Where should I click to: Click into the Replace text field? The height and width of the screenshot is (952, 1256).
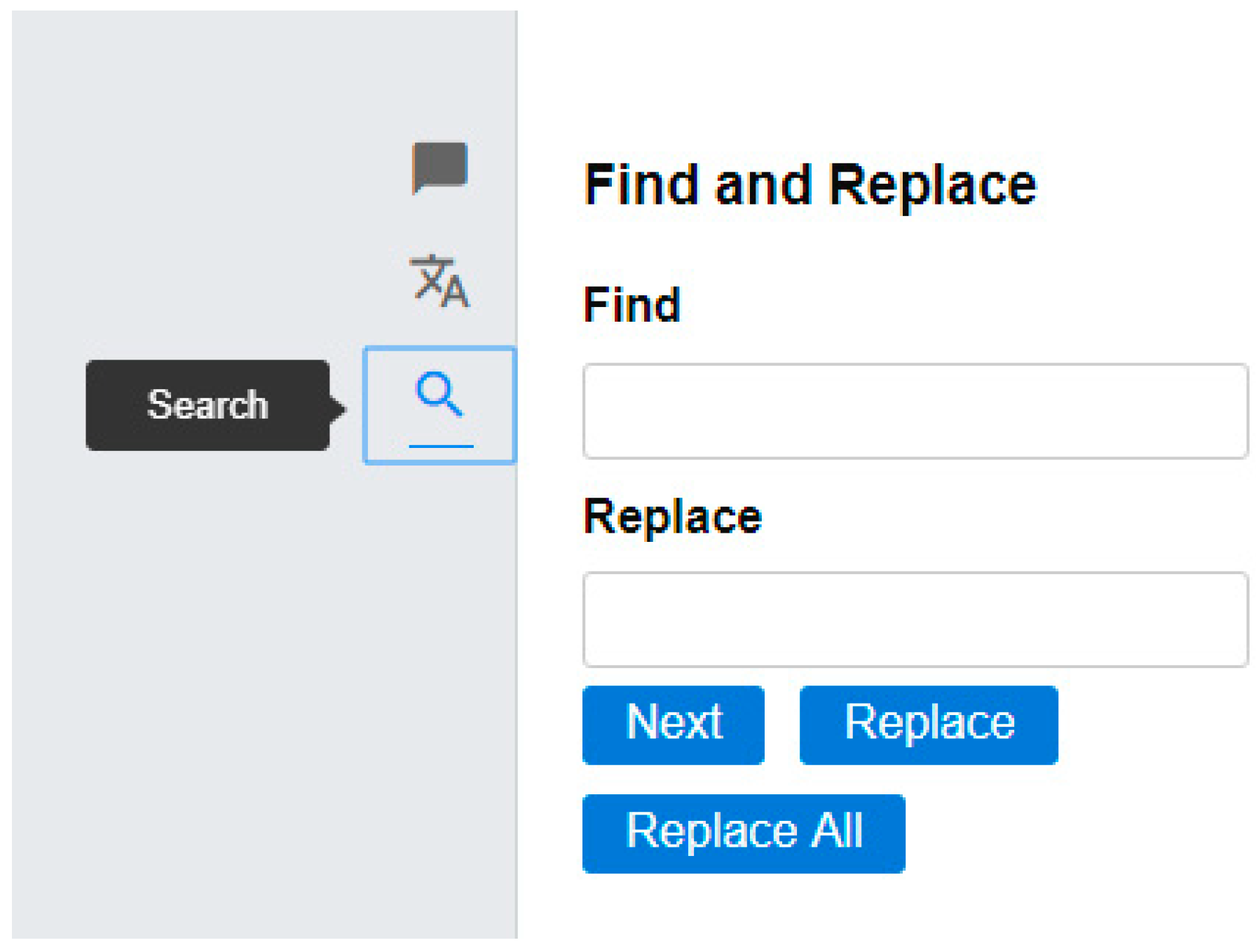915,620
